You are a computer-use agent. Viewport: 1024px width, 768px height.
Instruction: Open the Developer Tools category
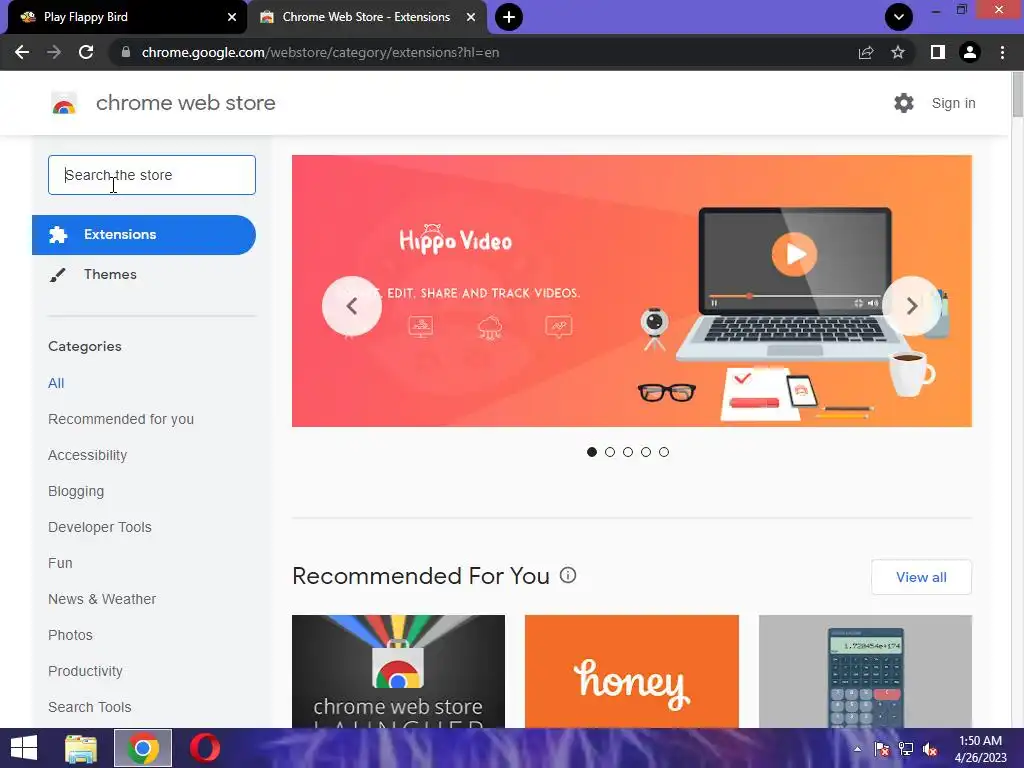point(100,527)
